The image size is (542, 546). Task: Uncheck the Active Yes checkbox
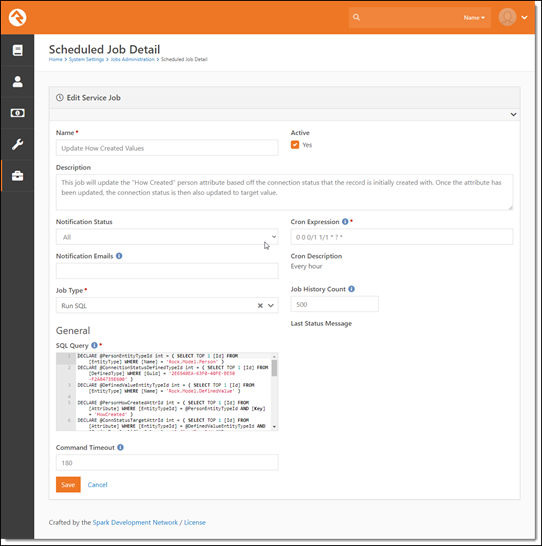pyautogui.click(x=295, y=145)
